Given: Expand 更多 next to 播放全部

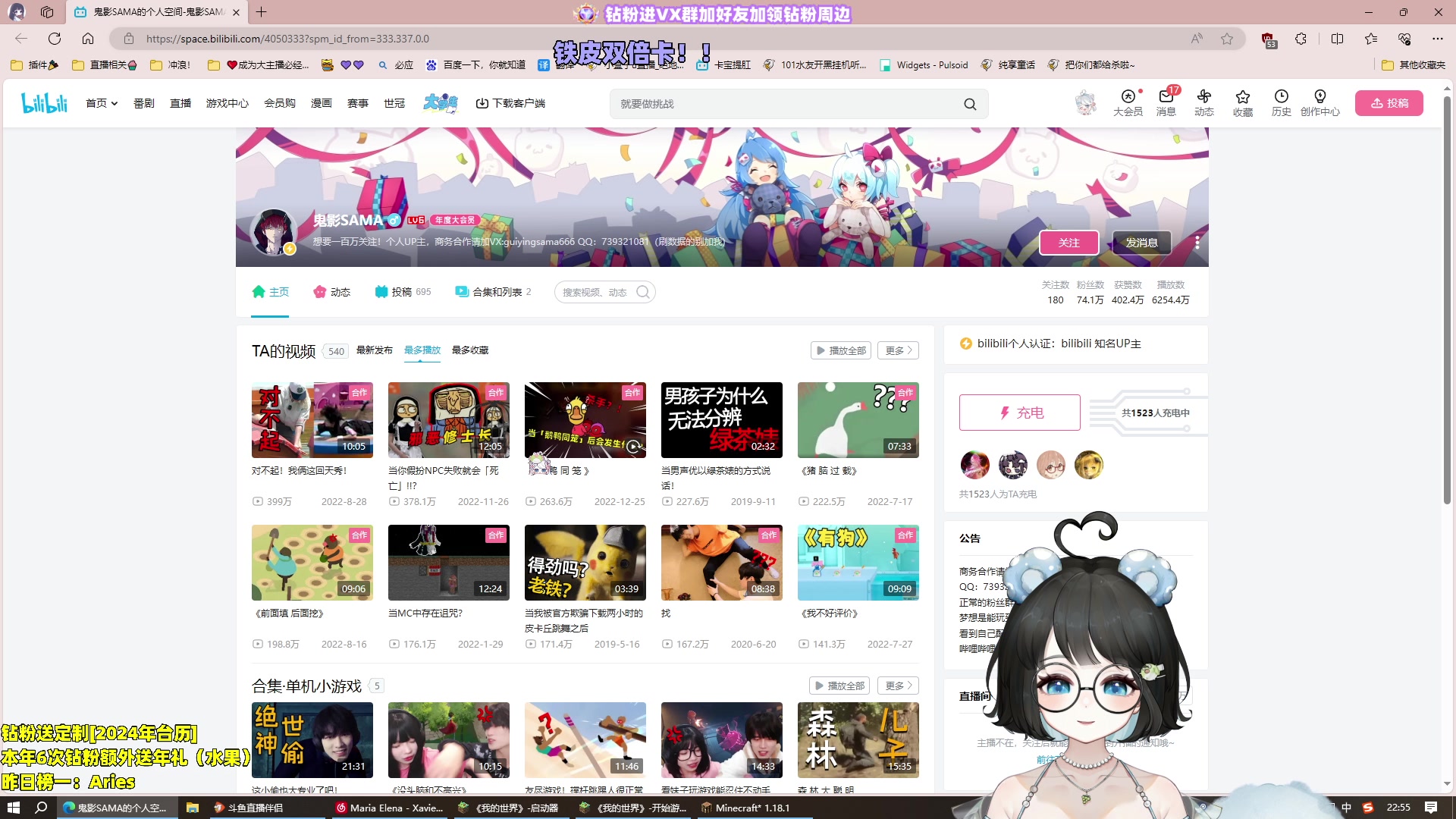Looking at the screenshot, I should [897, 350].
